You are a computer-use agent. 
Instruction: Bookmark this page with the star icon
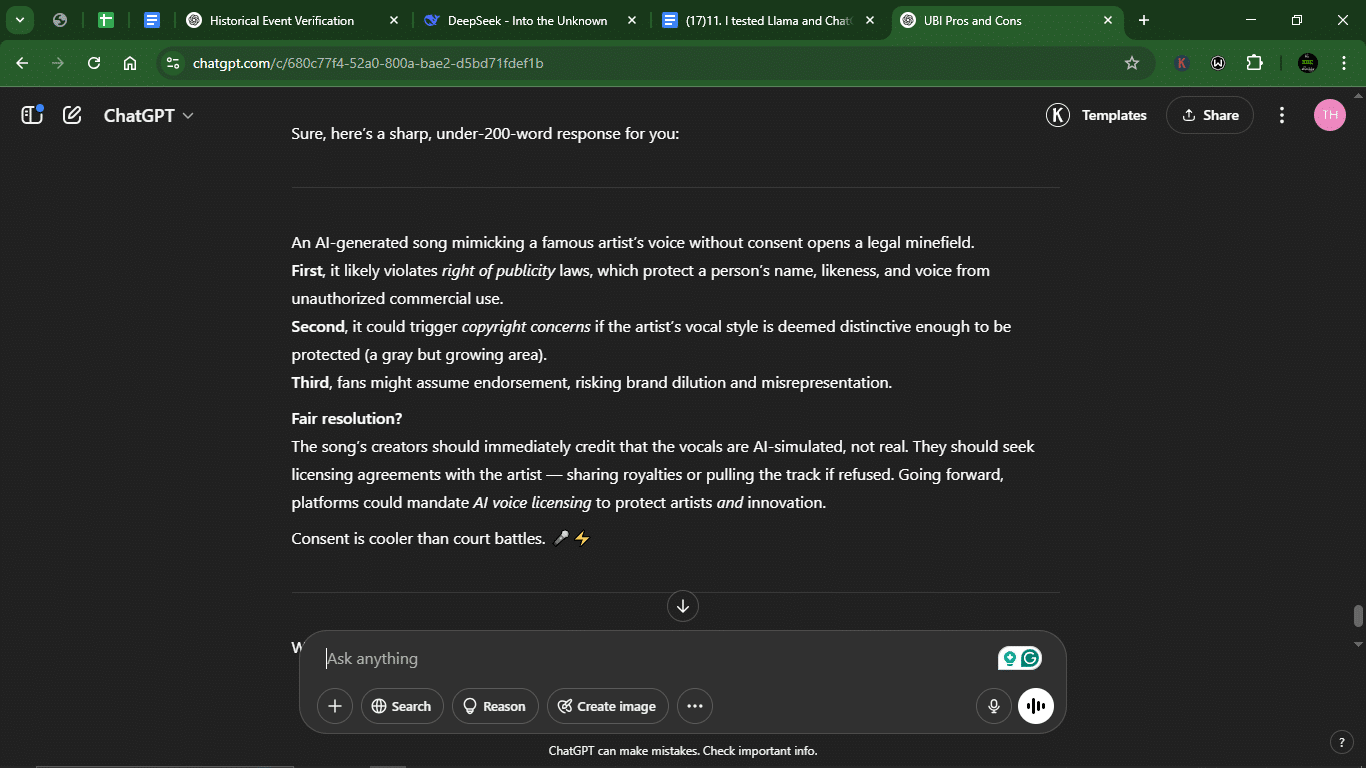[x=1132, y=63]
